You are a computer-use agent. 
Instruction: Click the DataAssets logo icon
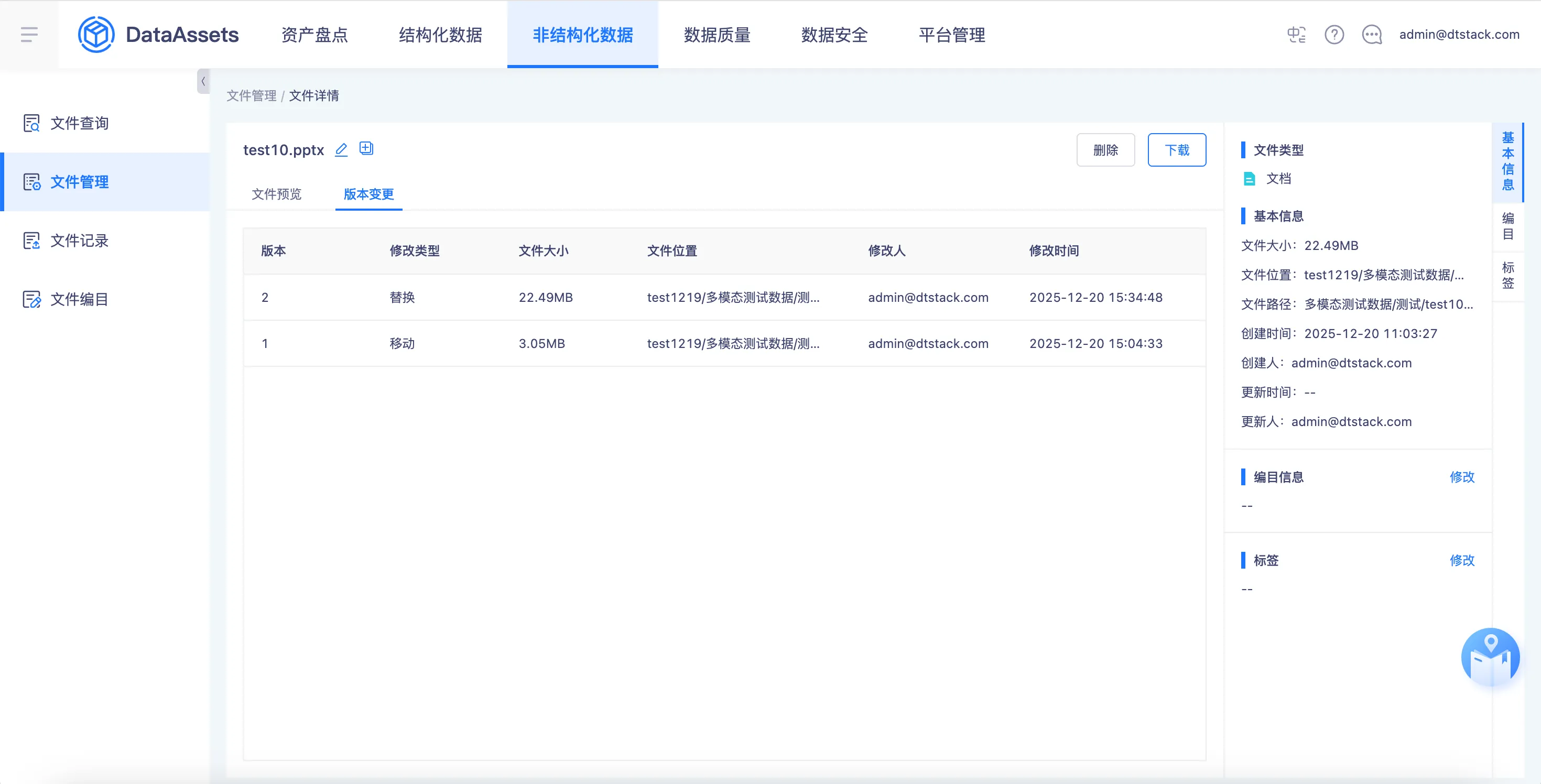(96, 34)
